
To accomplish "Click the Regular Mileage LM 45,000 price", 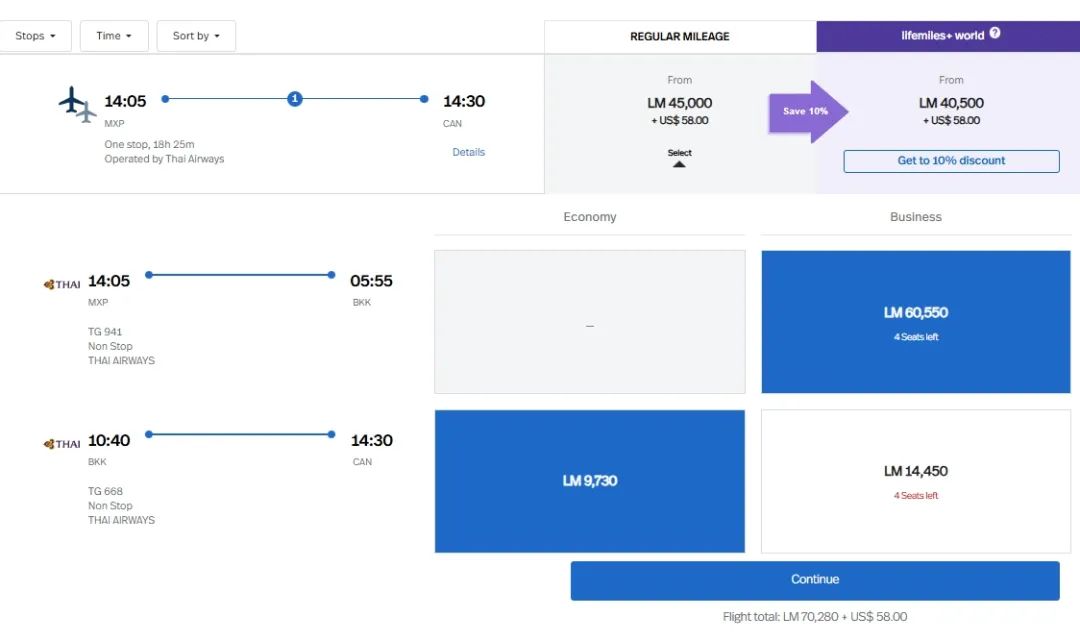I will tap(679, 103).
